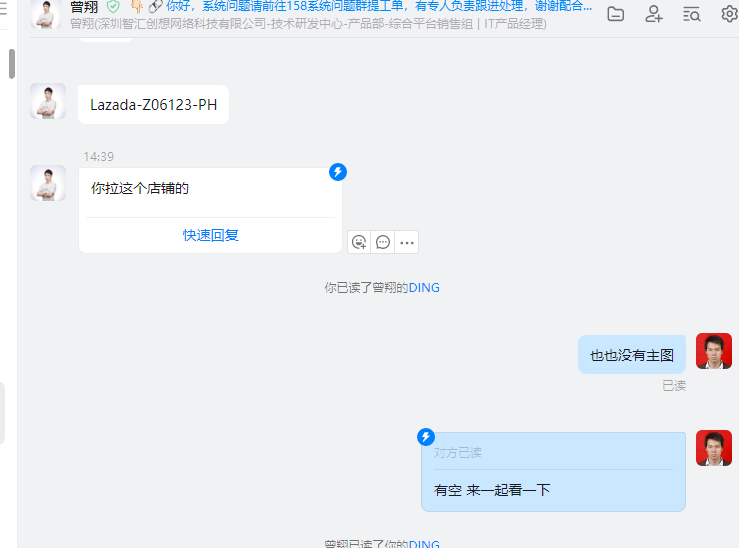Open the hamburger menu at the left edge
739x548 pixels.
click(x=3, y=10)
